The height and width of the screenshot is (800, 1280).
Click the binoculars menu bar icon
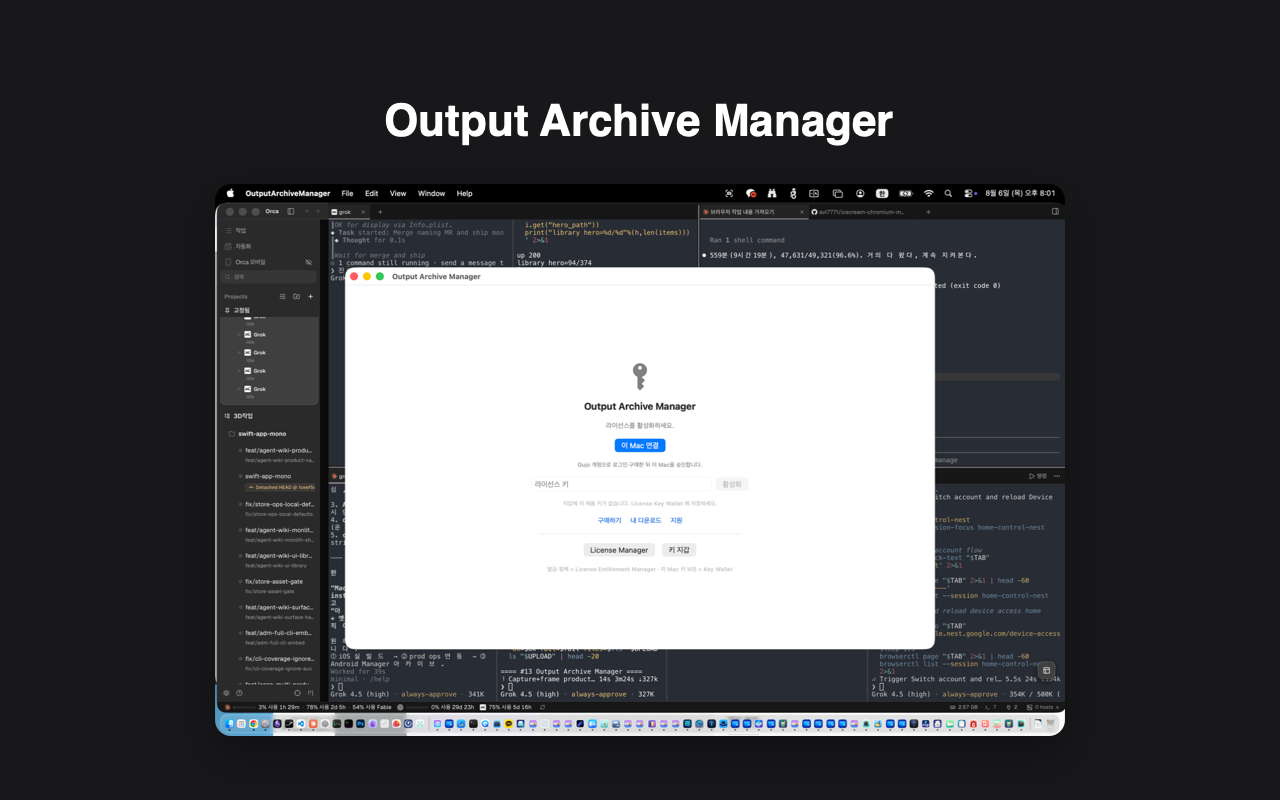772,193
